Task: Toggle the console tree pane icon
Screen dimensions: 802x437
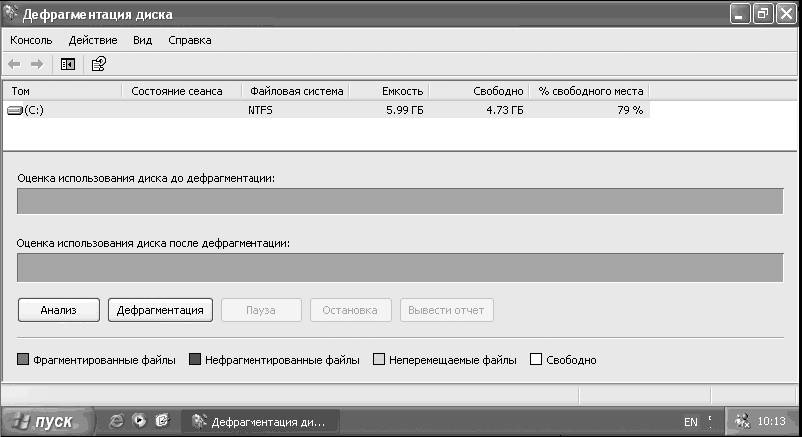Action: pyautogui.click(x=68, y=64)
